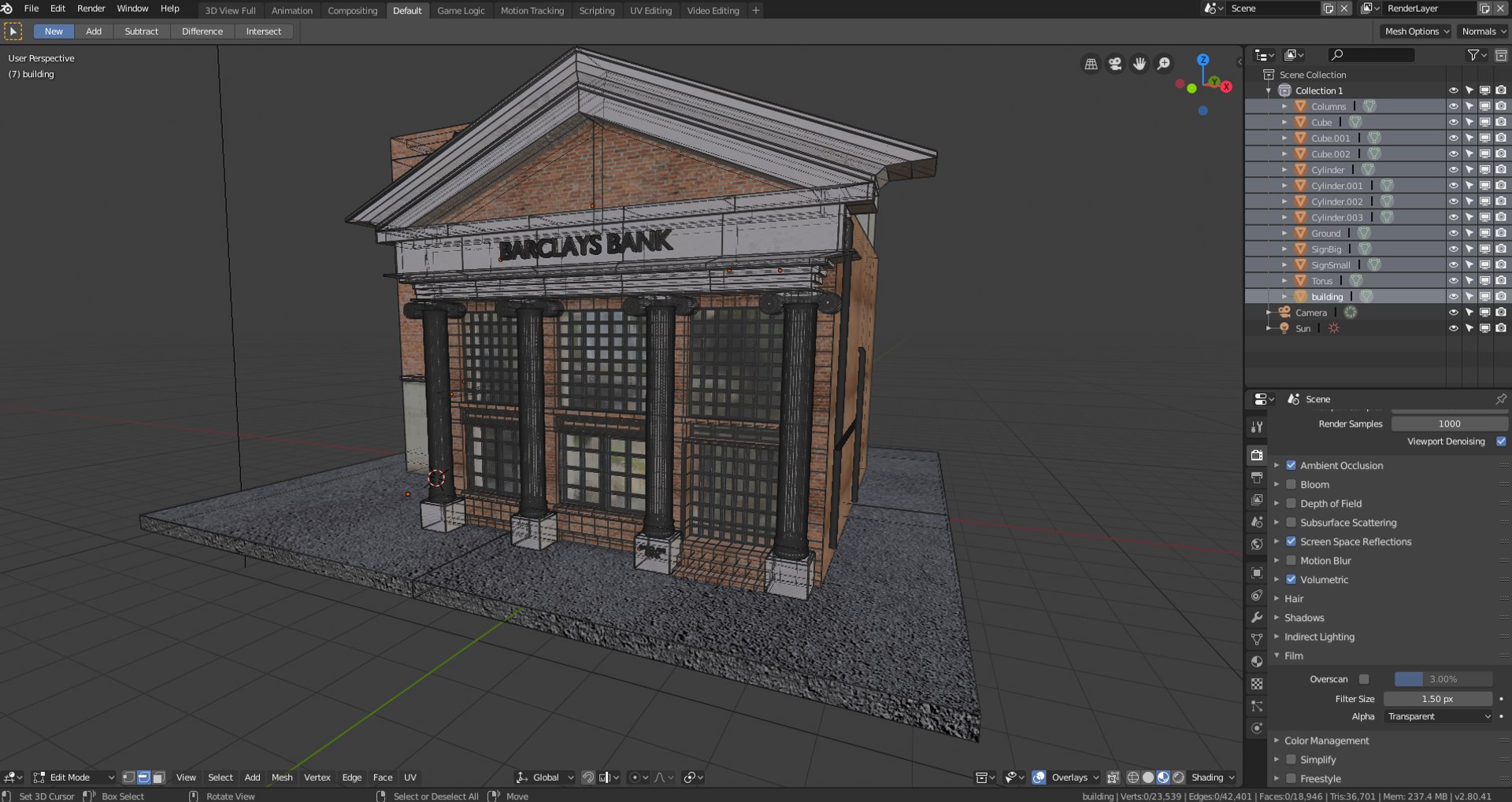Enable the Depth of Field checkbox
Screen dimensions: 1512x802
point(1291,503)
